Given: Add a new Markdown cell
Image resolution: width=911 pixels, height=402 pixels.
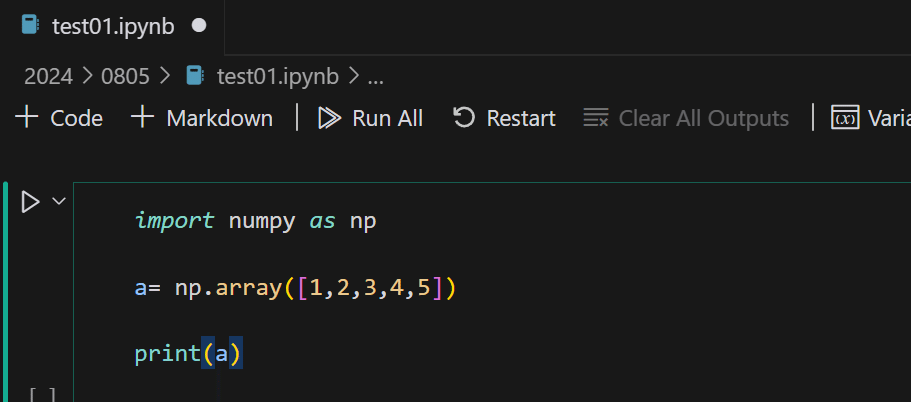Looking at the screenshot, I should (x=202, y=118).
